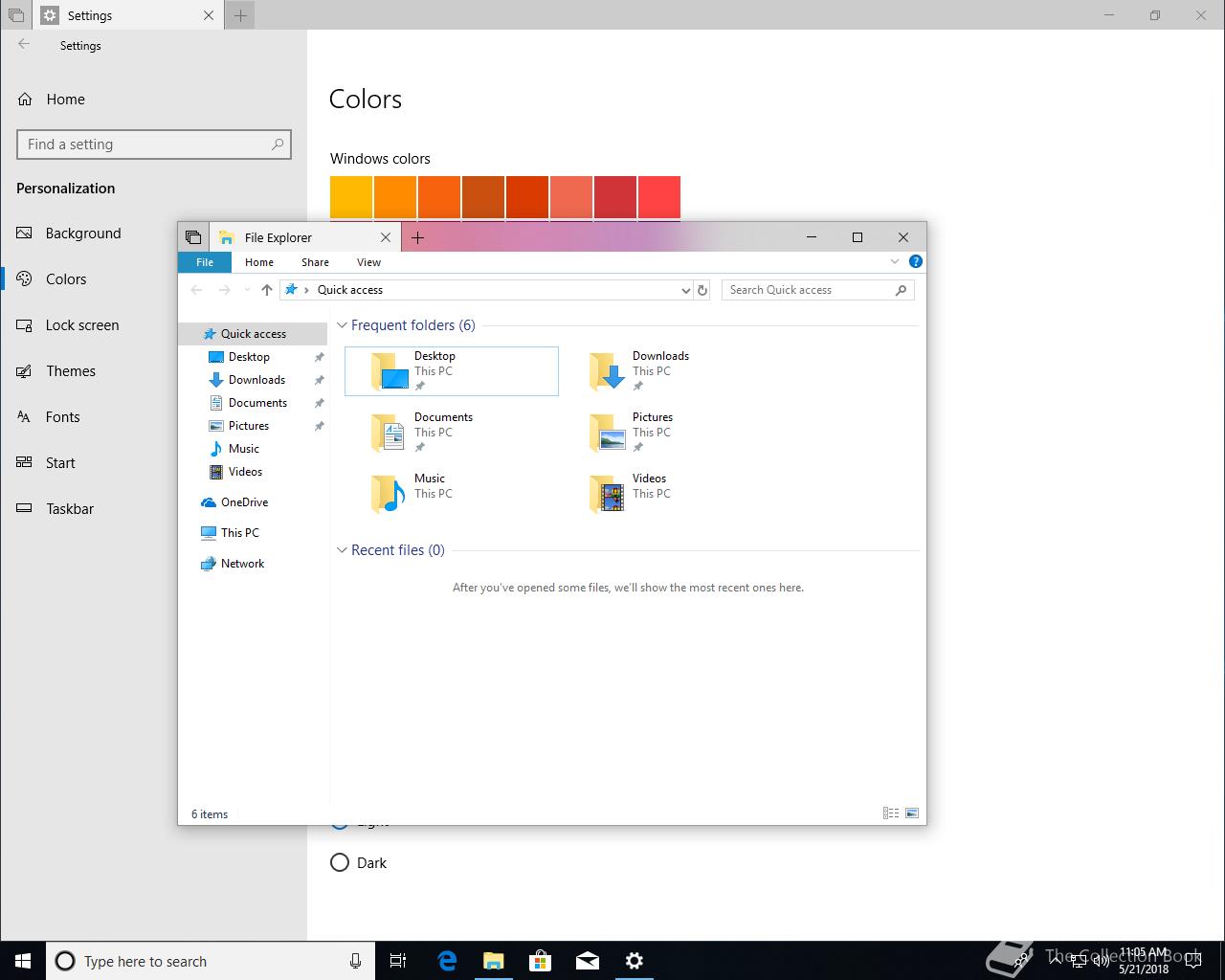Viewport: 1225px width, 980px height.
Task: Select Downloads in navigation pane
Action: (253, 380)
